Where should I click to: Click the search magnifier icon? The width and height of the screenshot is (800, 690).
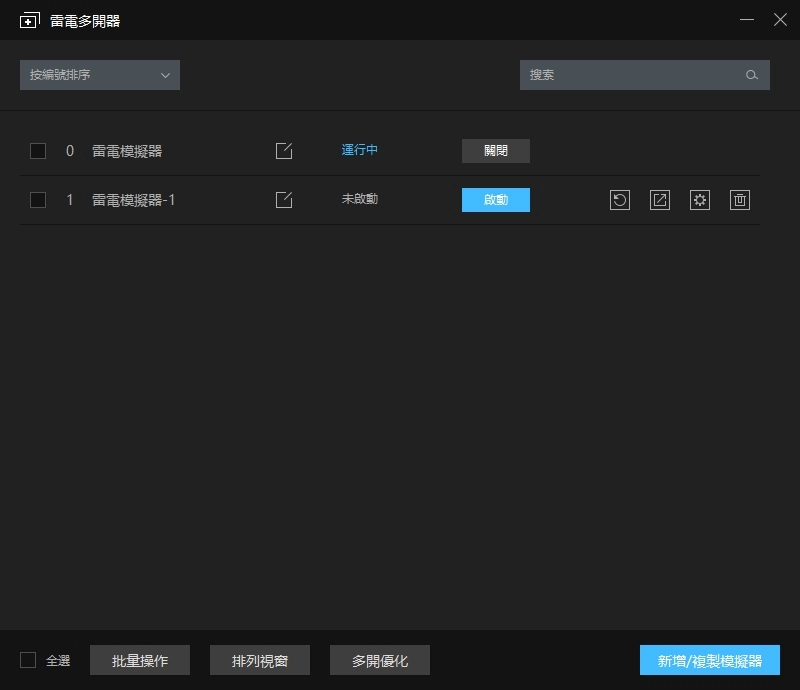[753, 75]
